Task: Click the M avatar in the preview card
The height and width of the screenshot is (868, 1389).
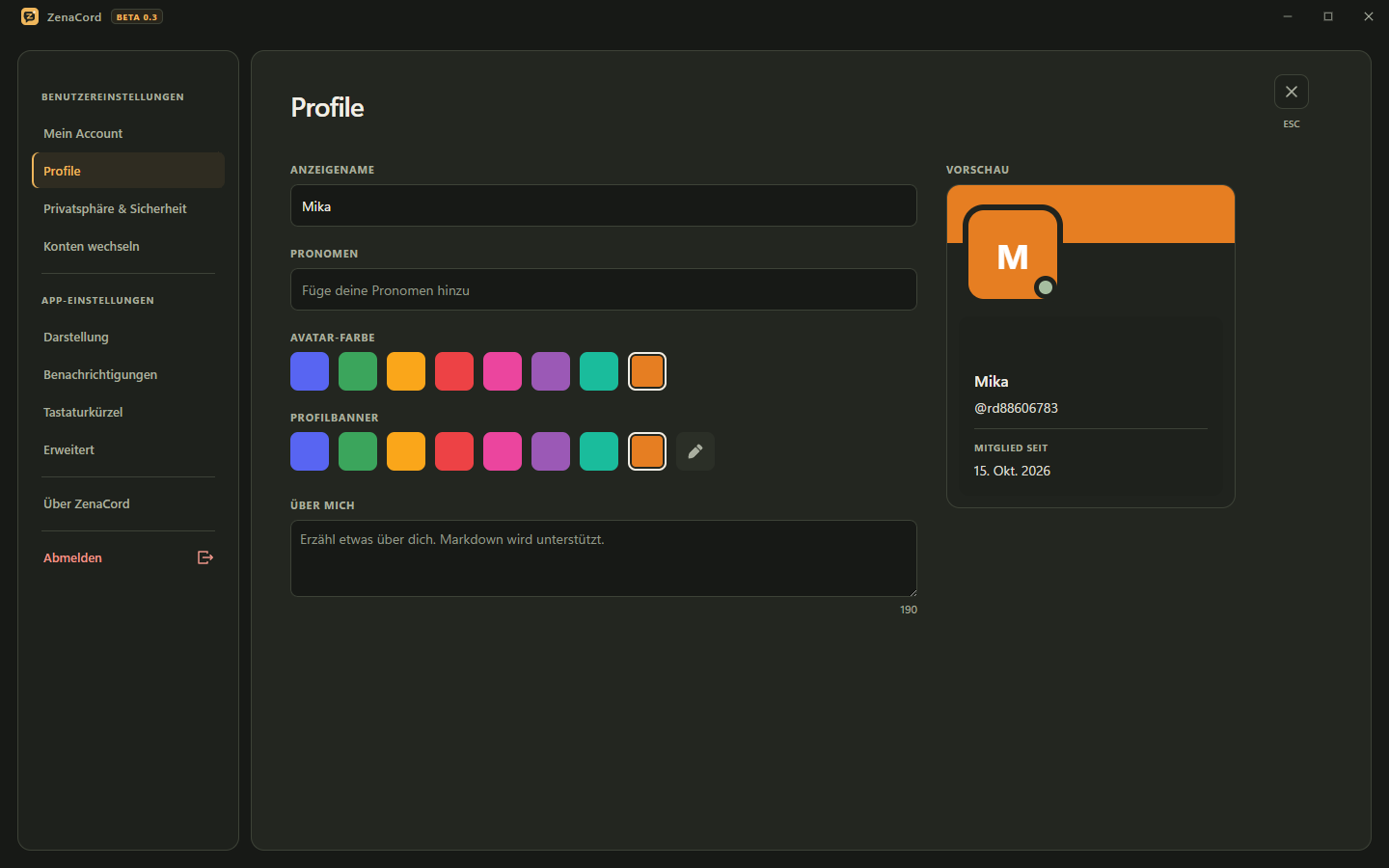Action: [x=1013, y=255]
